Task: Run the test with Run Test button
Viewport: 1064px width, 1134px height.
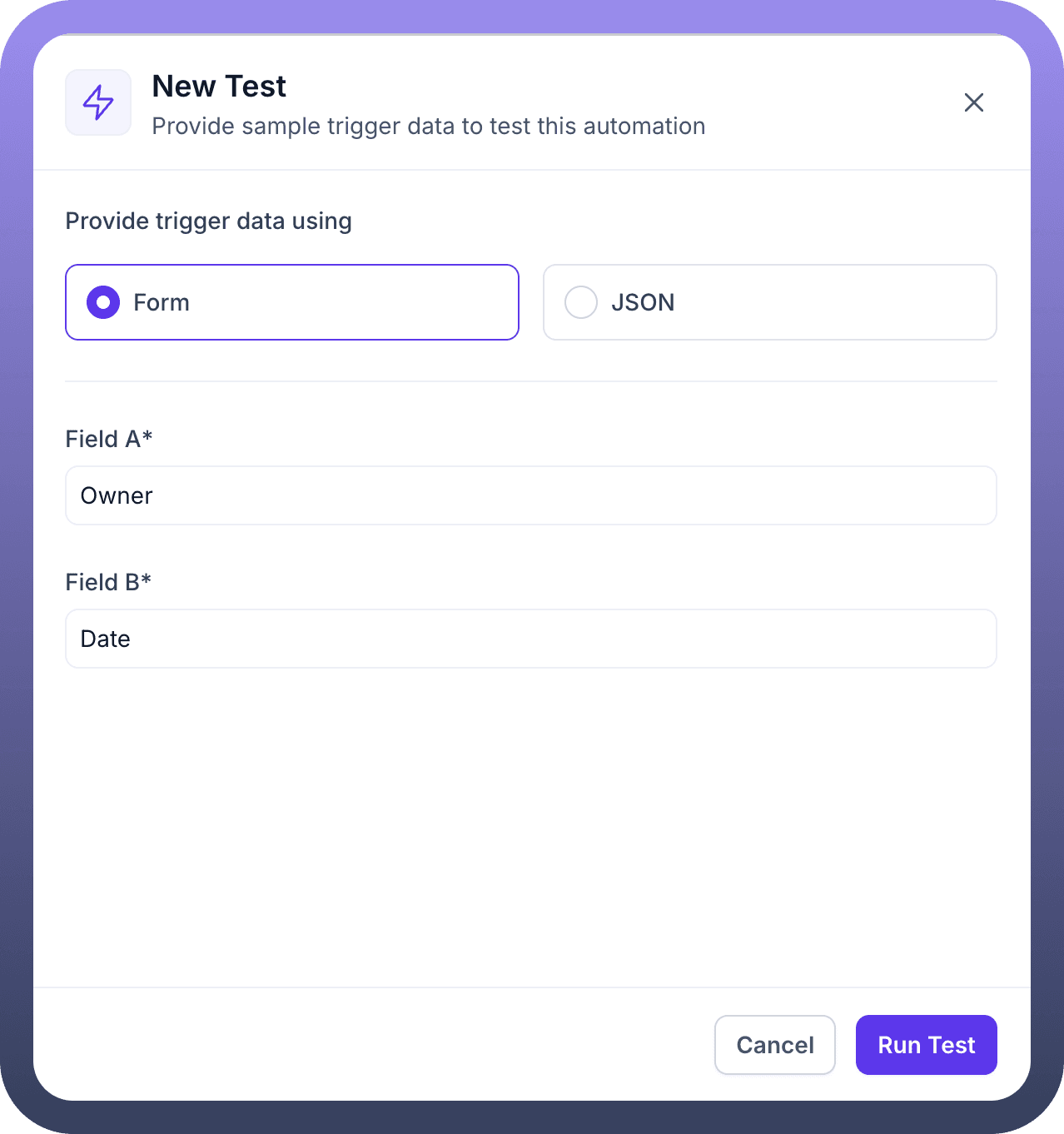Action: [x=926, y=1045]
